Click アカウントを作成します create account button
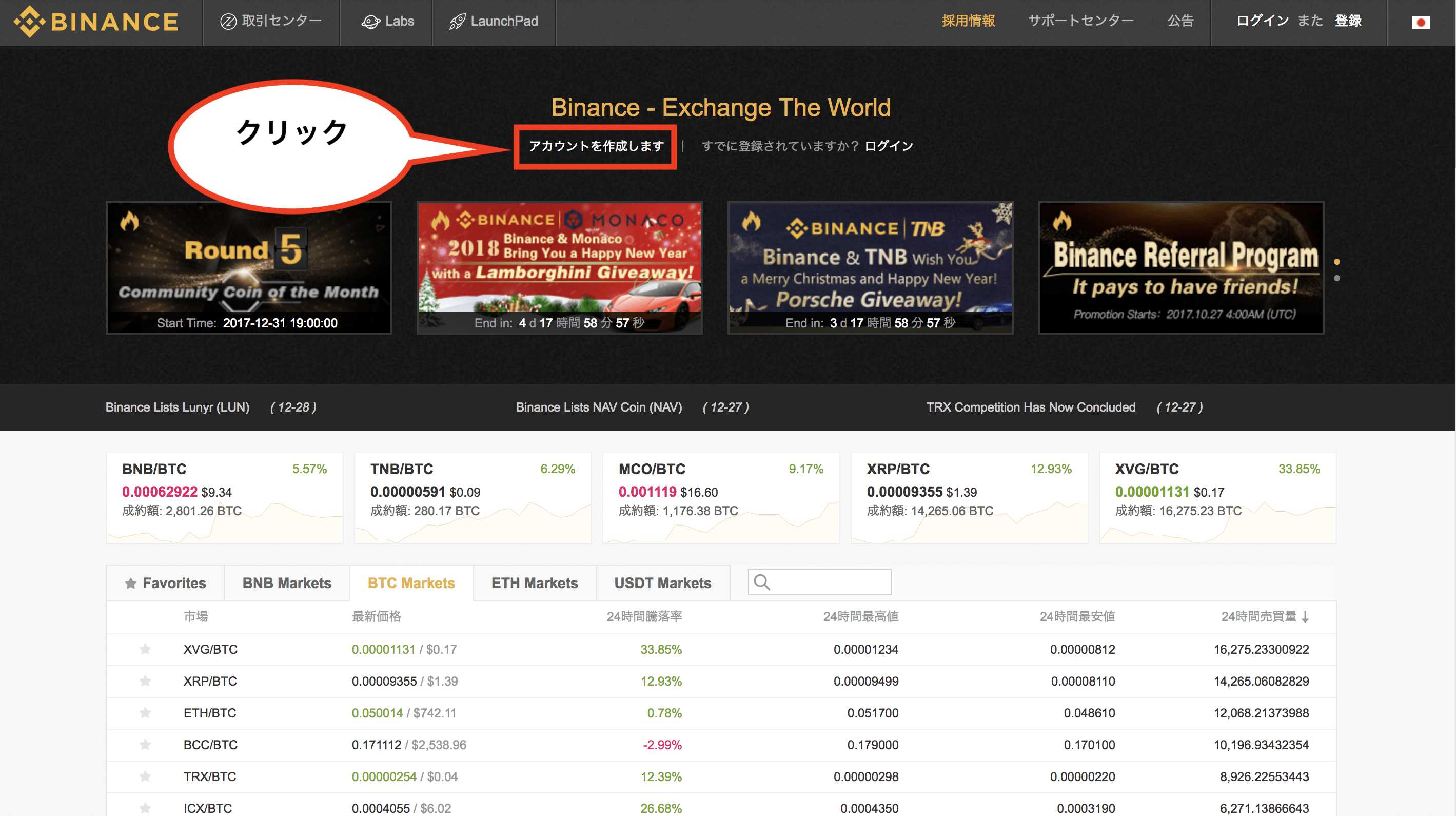This screenshot has width=1456, height=816. (595, 146)
